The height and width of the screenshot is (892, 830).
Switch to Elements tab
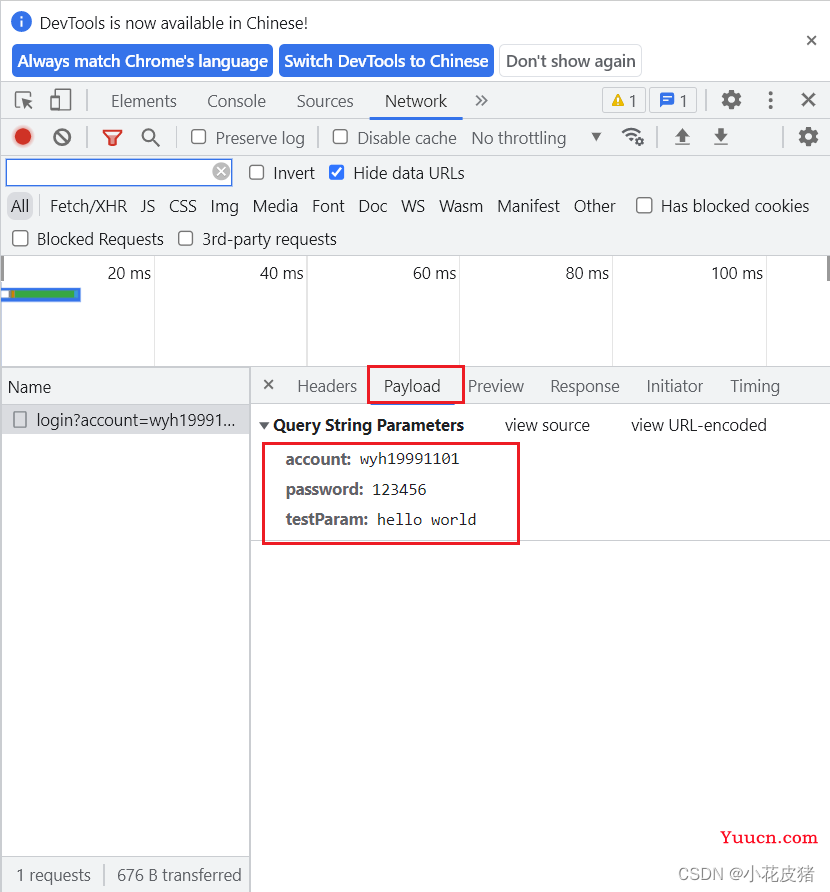click(144, 101)
